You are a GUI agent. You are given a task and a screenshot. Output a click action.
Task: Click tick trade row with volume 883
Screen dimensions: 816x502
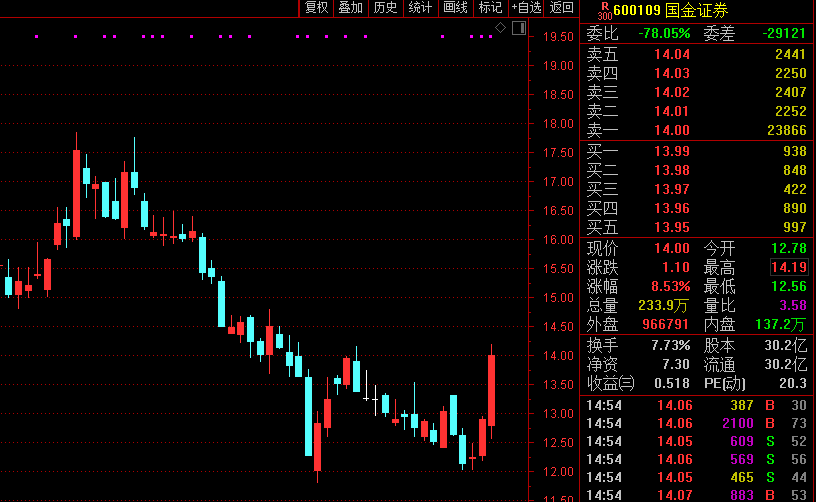click(697, 495)
